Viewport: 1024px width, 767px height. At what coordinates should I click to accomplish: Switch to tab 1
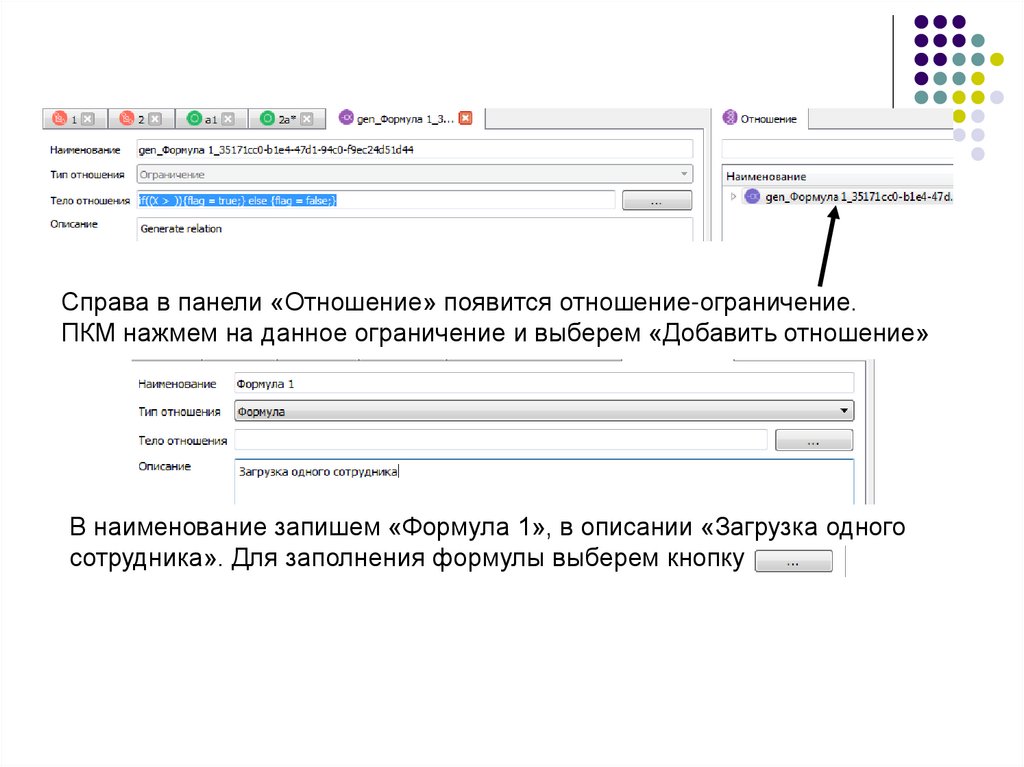pos(75,119)
